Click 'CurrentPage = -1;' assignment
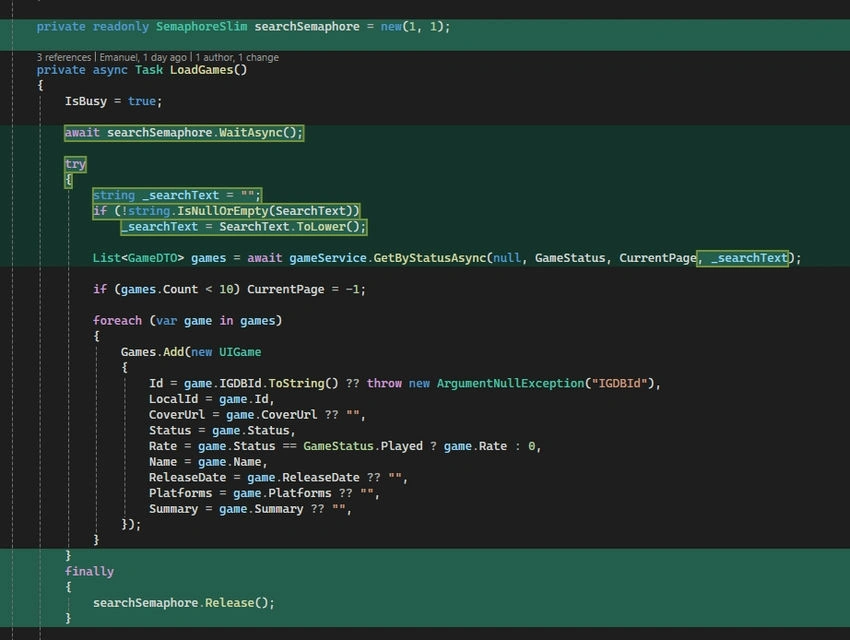This screenshot has height=640, width=850. (306, 289)
